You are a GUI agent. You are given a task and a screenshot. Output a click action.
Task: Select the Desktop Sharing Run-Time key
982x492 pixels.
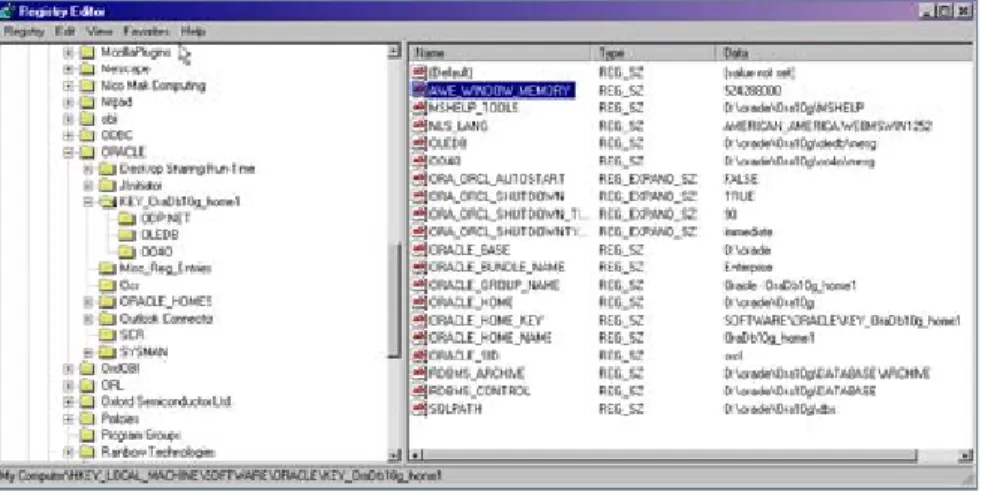pyautogui.click(x=187, y=168)
